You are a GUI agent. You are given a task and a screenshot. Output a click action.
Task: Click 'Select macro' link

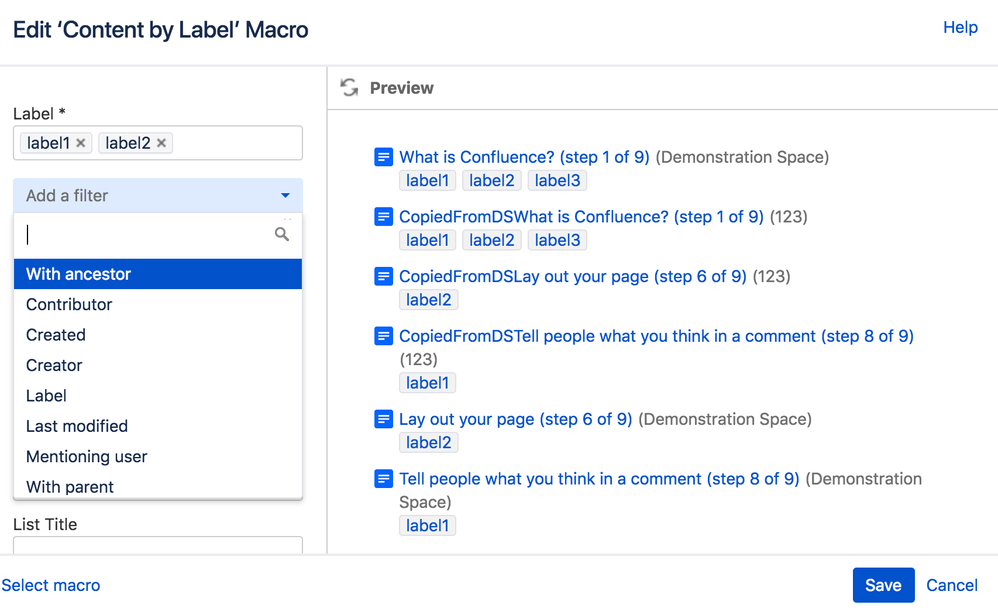[x=51, y=585]
